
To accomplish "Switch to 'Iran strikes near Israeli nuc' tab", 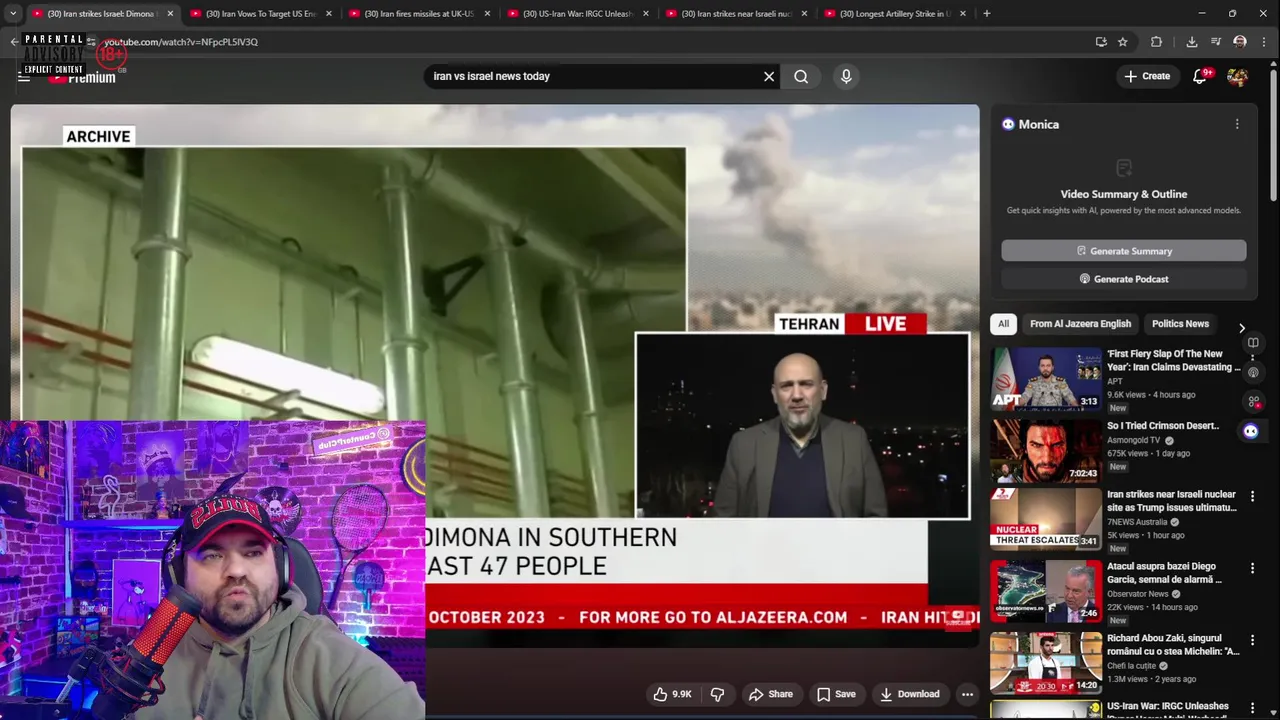I will 736,14.
